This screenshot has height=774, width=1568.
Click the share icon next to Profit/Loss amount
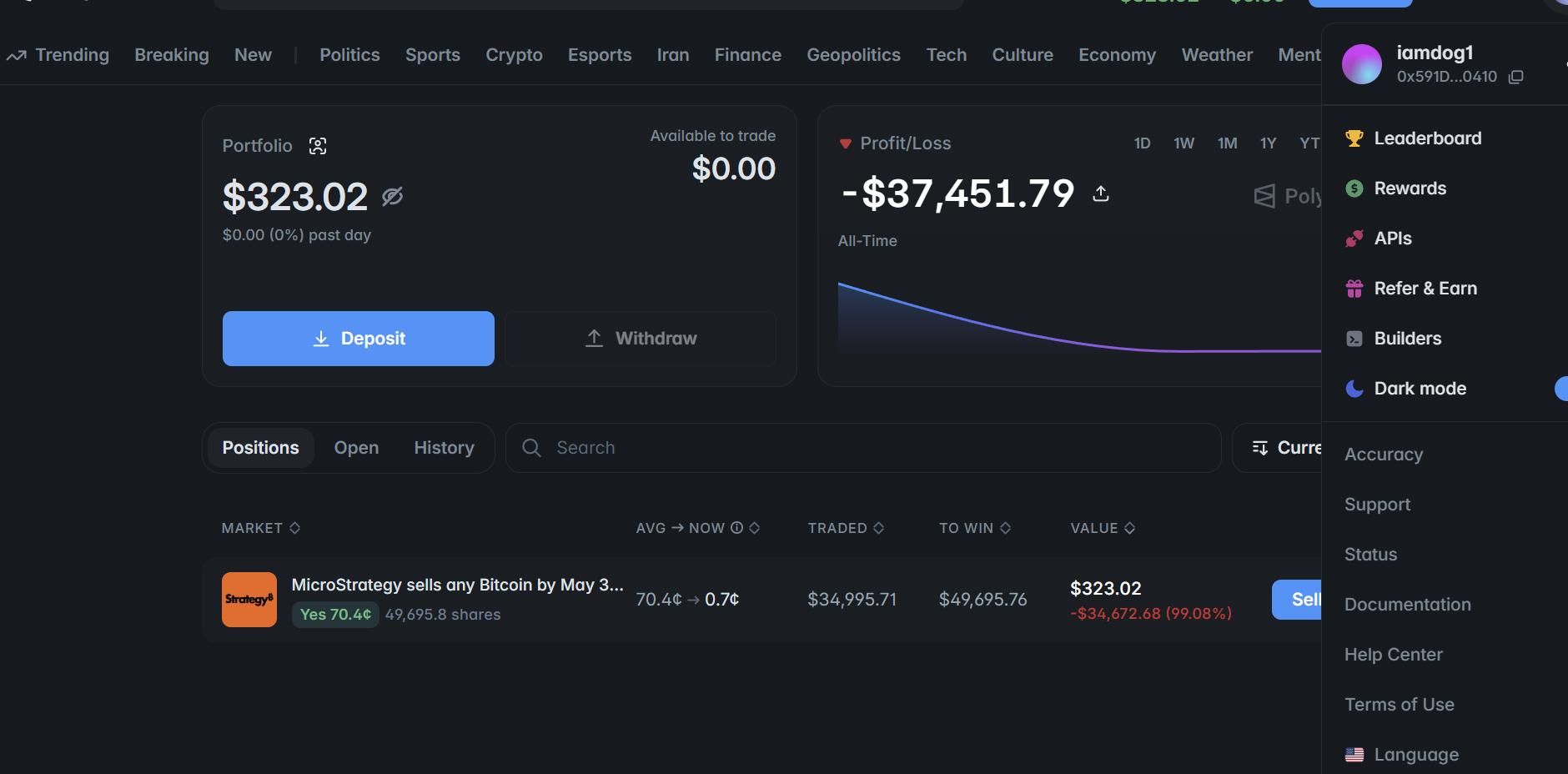point(1101,193)
